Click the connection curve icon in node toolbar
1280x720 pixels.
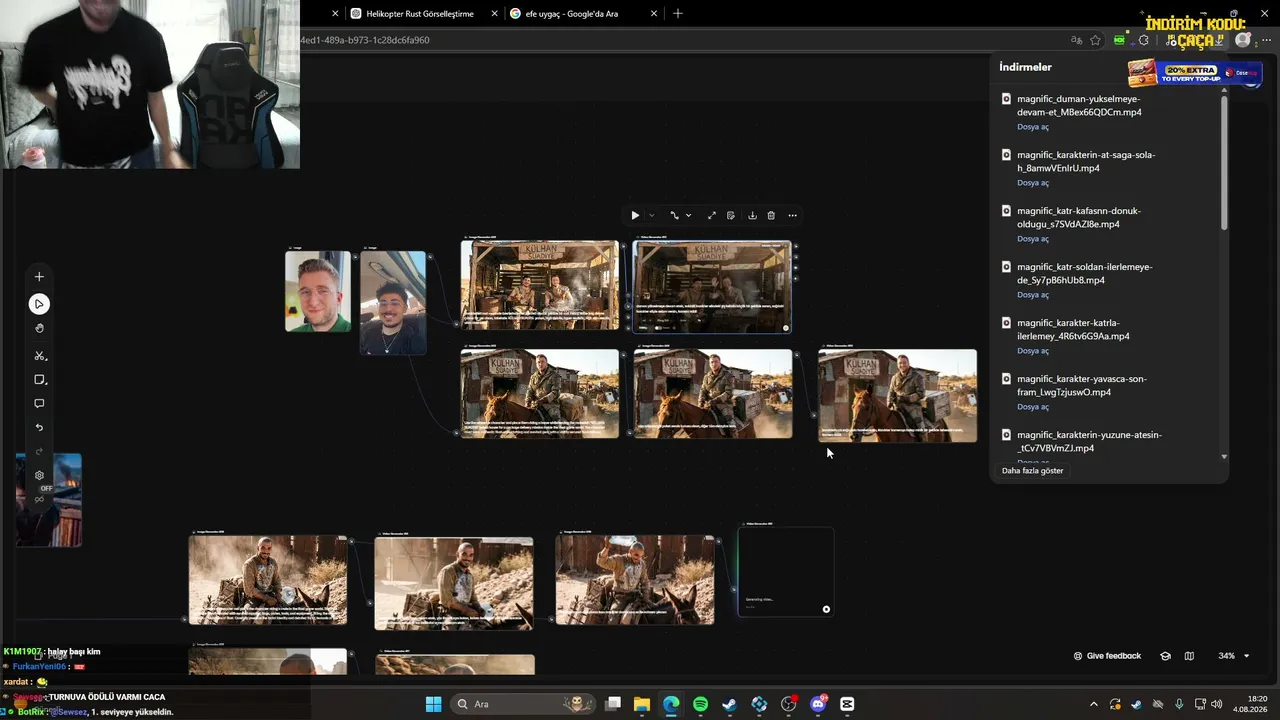674,216
